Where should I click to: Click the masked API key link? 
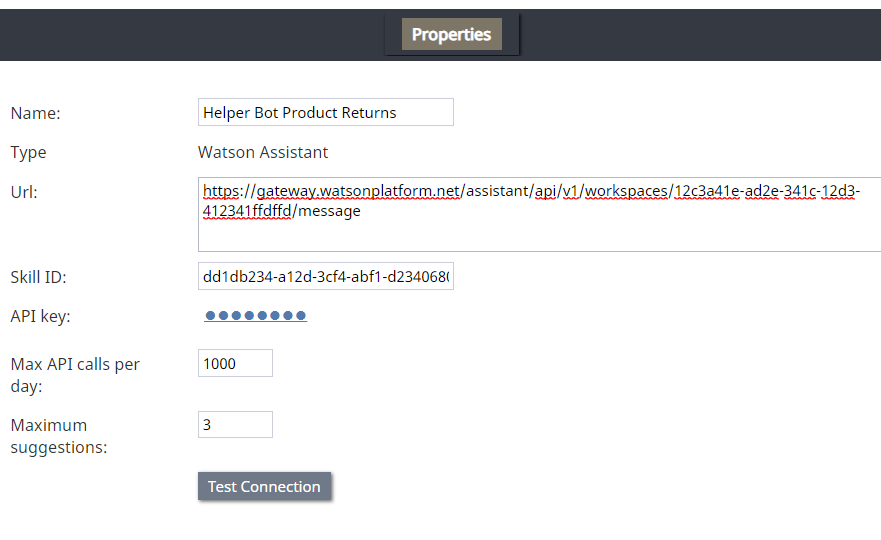[256, 316]
